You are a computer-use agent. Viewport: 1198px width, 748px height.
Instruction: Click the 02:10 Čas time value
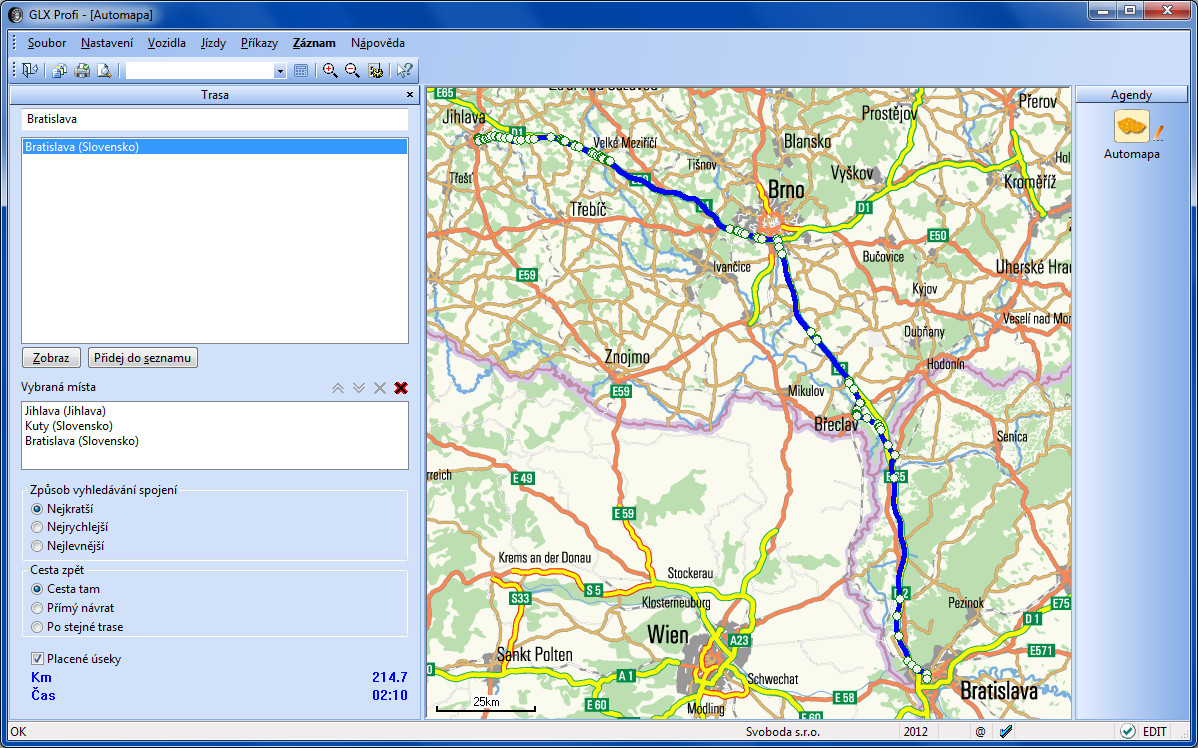click(390, 695)
